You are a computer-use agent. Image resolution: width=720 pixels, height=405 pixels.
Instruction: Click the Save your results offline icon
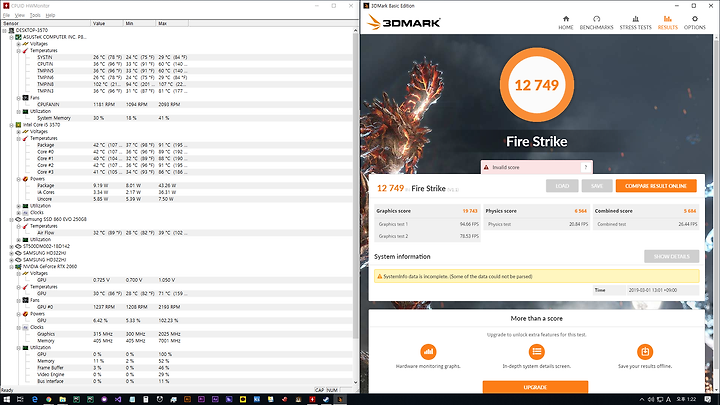click(645, 352)
